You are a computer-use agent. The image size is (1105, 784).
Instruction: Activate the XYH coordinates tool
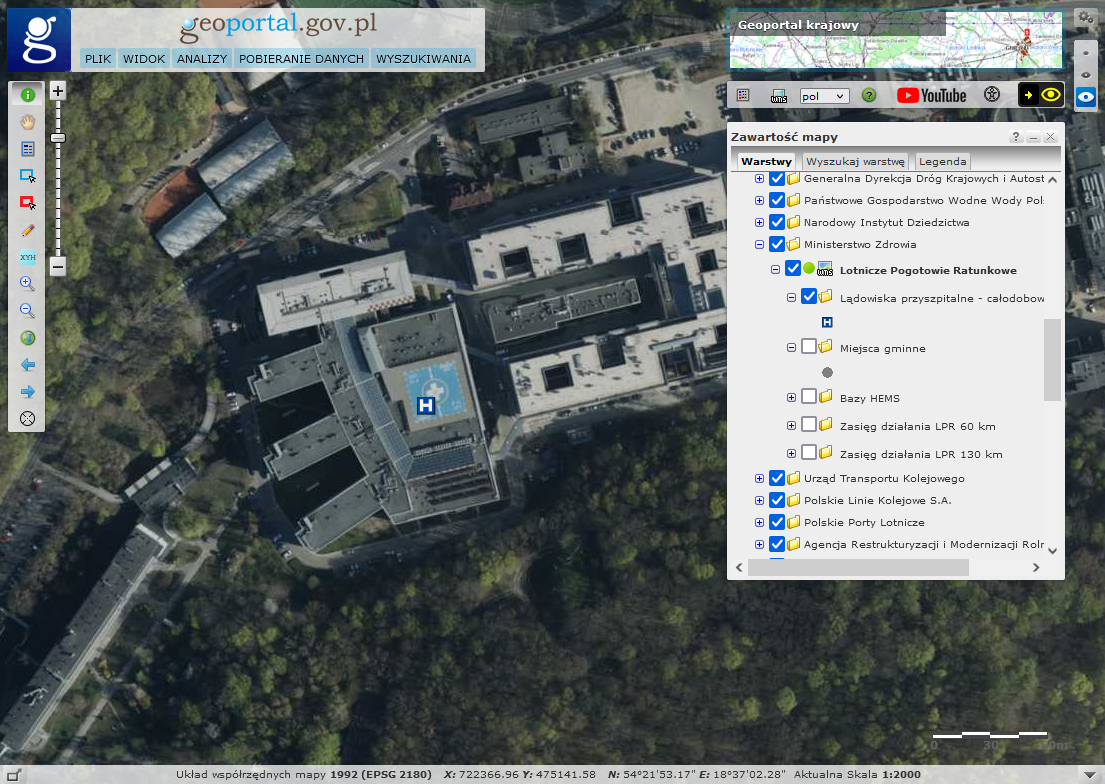[27, 257]
